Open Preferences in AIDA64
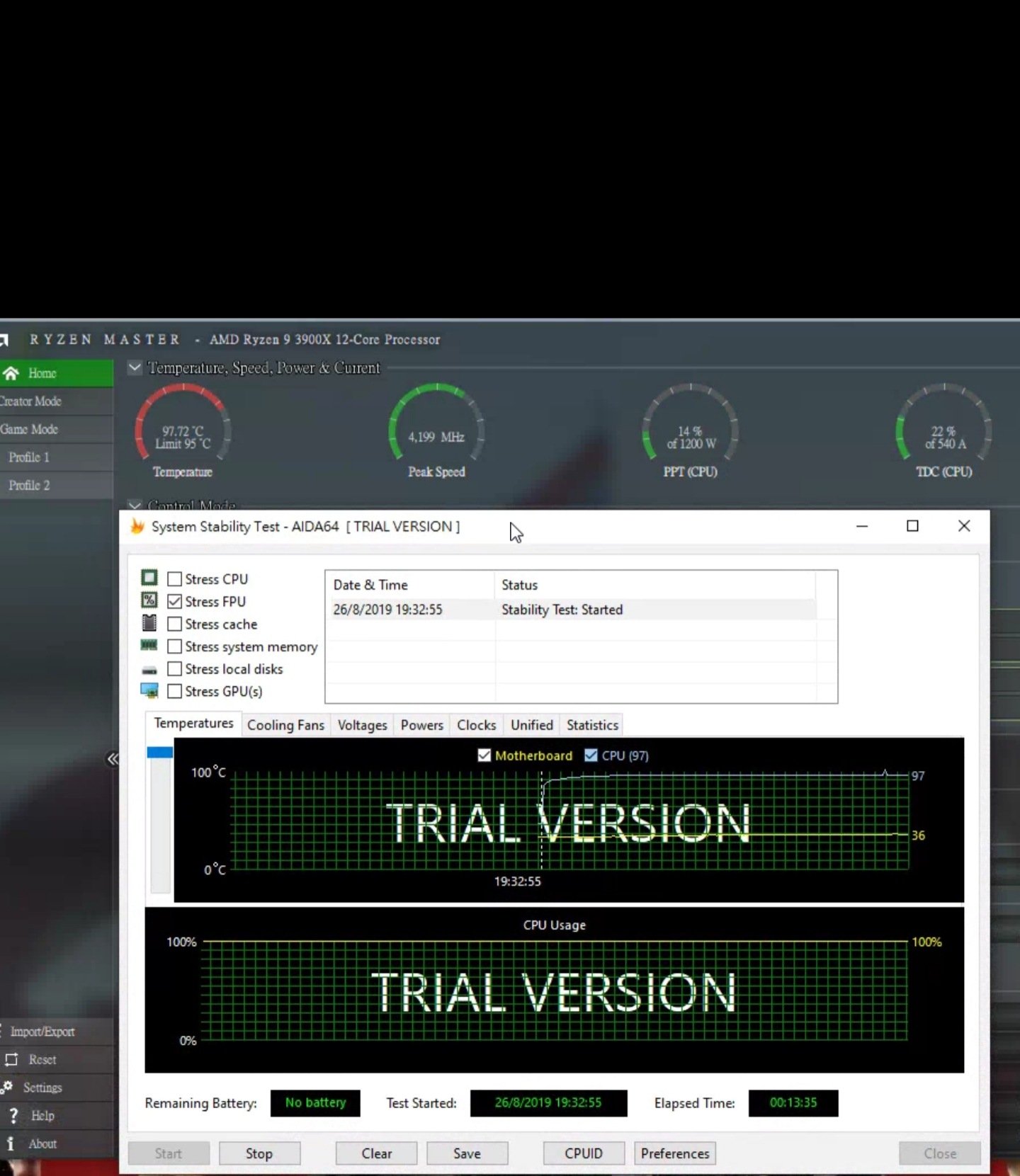This screenshot has width=1020, height=1176. (x=675, y=1153)
